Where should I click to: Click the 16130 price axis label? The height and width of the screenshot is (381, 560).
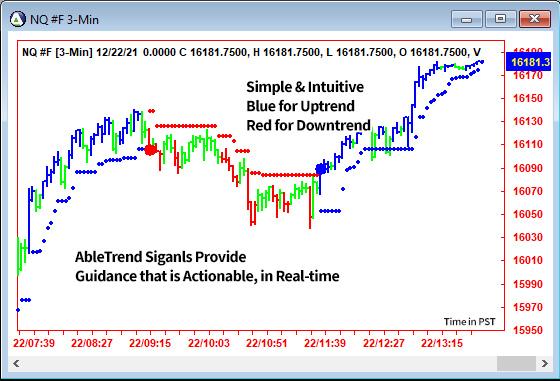pyautogui.click(x=528, y=121)
